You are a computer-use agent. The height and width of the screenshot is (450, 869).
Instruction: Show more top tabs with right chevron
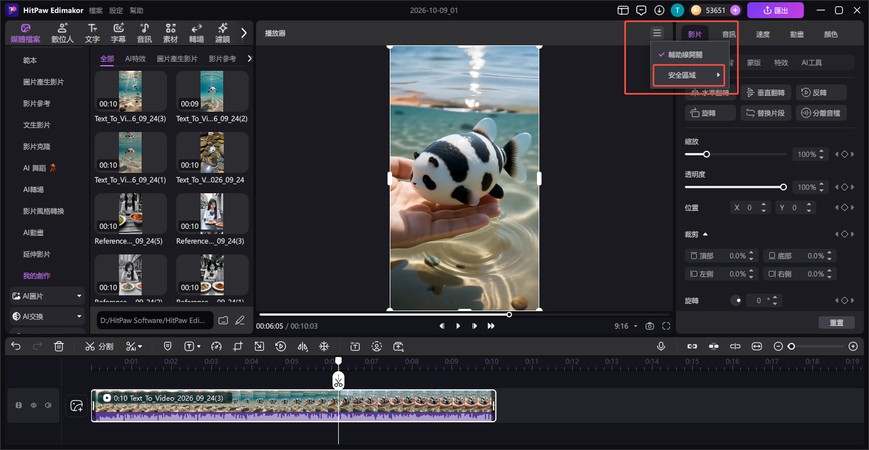(x=243, y=33)
